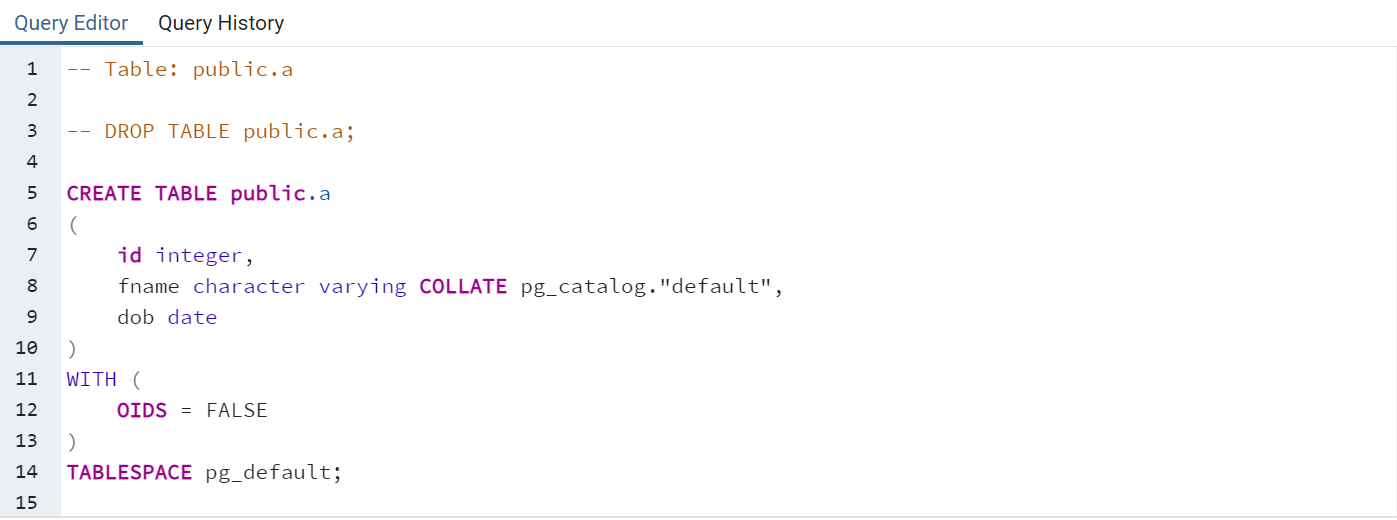Click the FALSE value on line 12
This screenshot has width=1397, height=520.
tap(236, 411)
